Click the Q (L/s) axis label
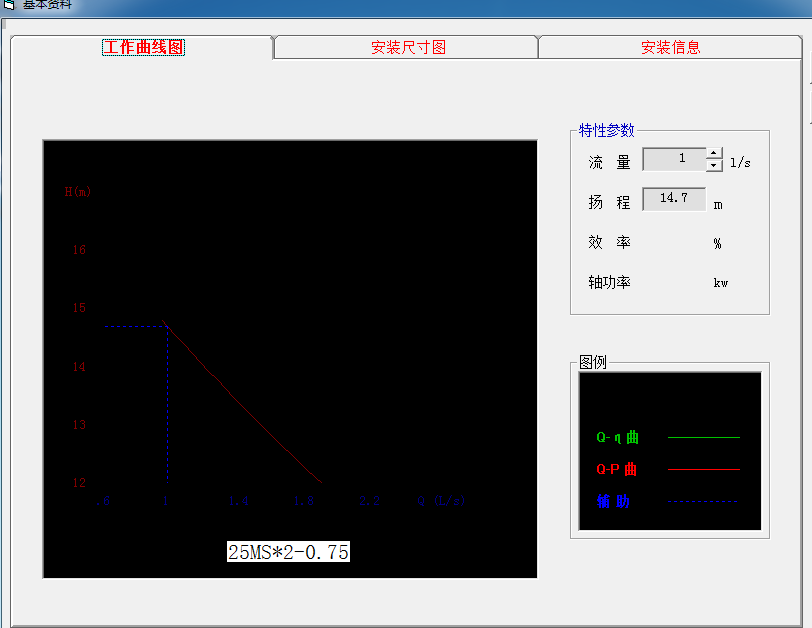812x628 pixels. 441,501
